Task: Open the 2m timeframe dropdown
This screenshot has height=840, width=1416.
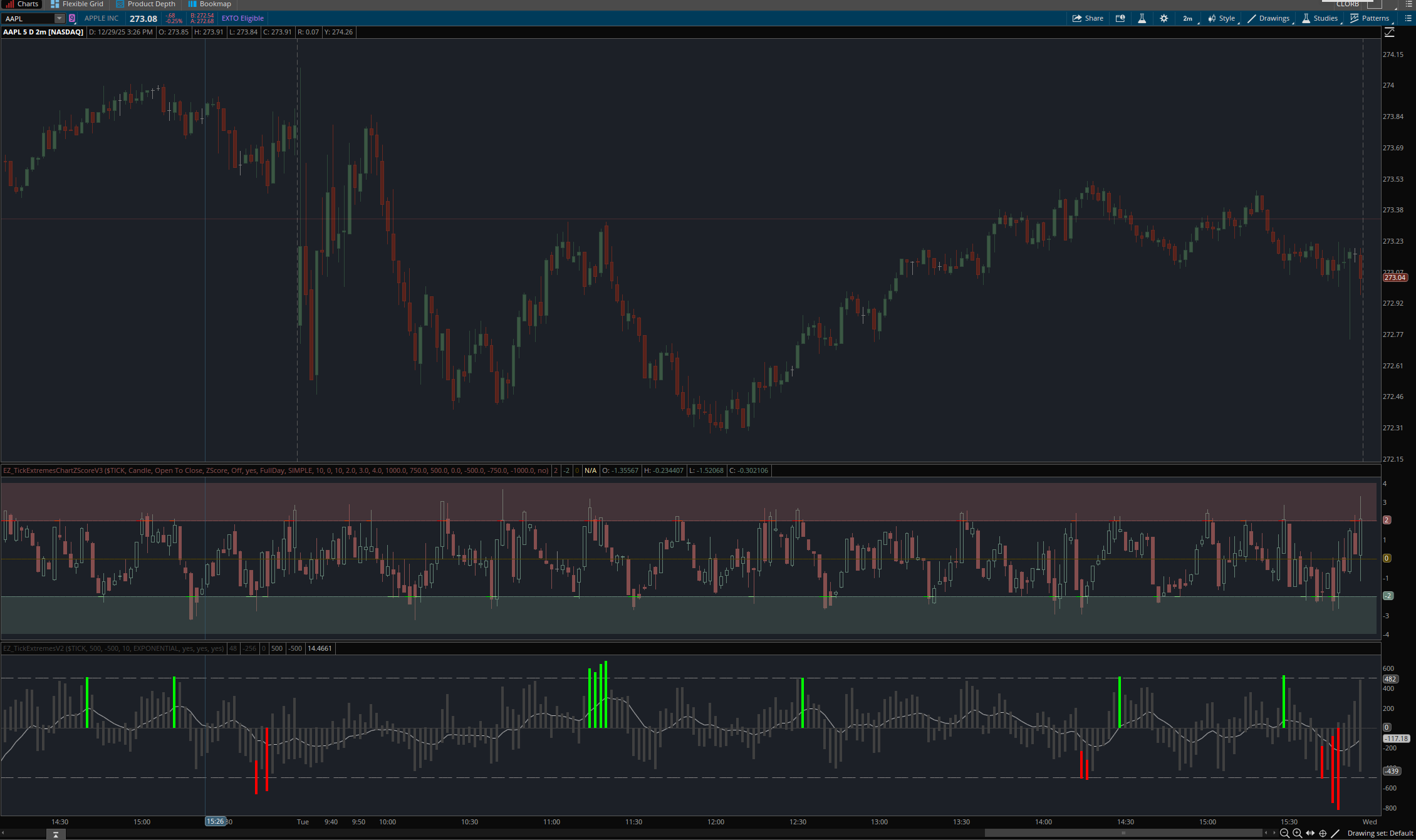Action: click(x=1188, y=19)
